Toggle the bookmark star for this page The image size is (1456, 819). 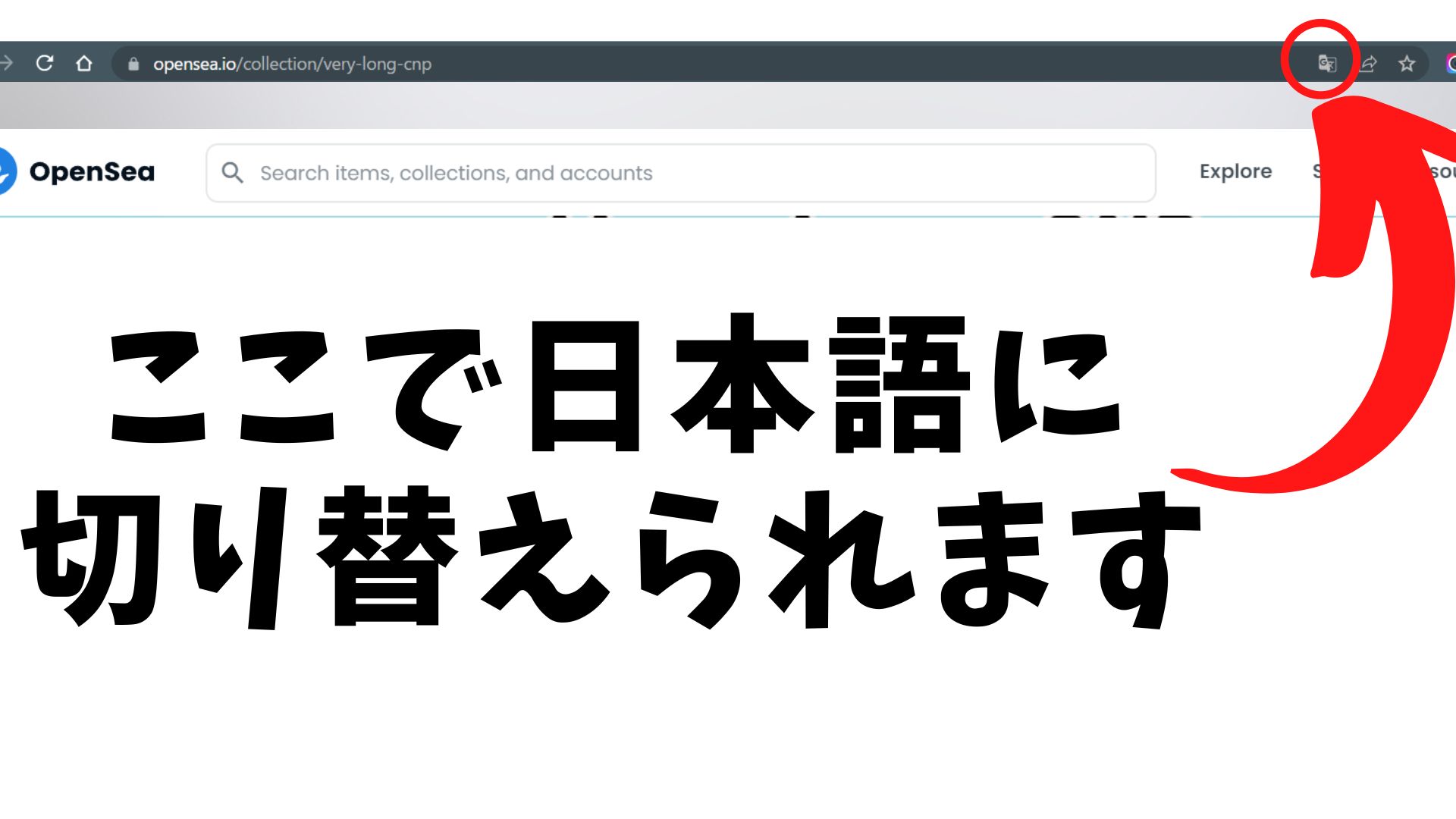click(1407, 64)
